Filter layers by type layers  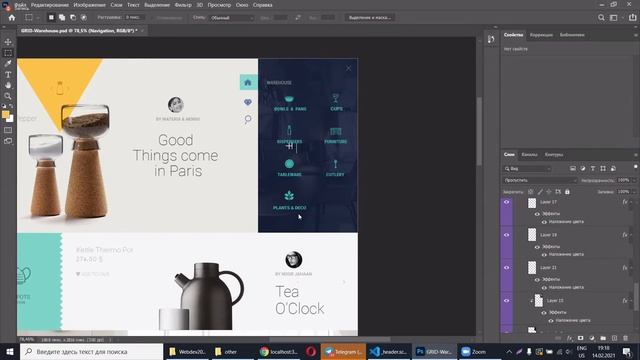(x=593, y=169)
